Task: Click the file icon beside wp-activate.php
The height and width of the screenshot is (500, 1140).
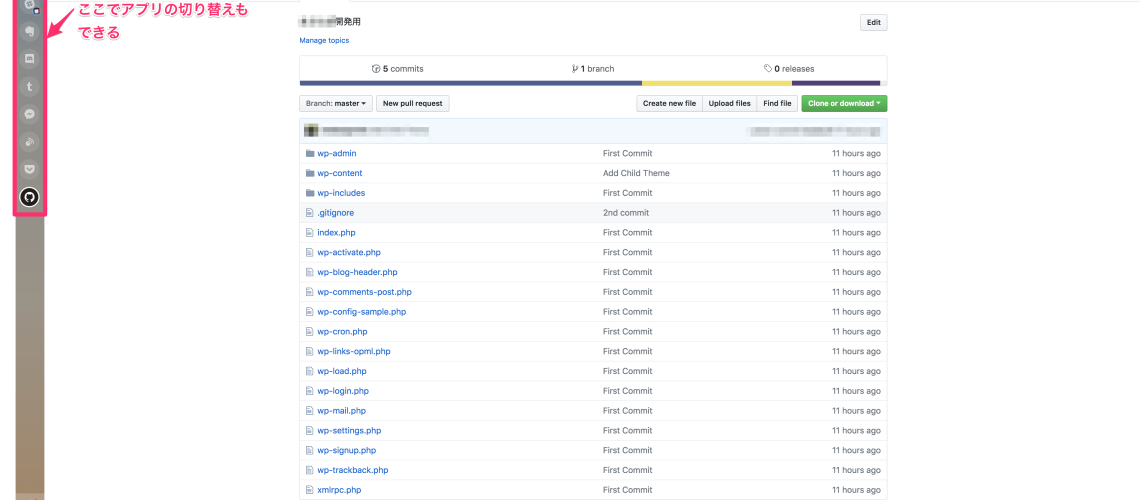Action: [x=310, y=252]
